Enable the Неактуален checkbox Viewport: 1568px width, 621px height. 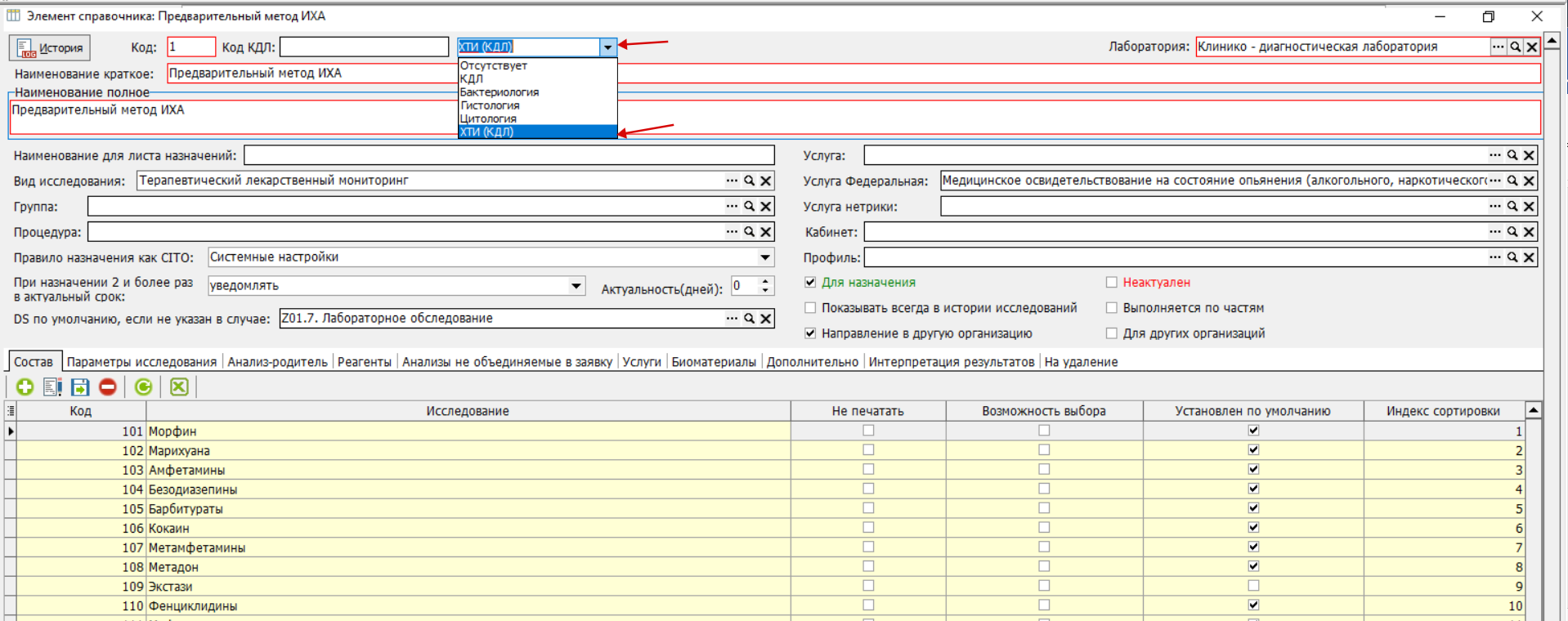pos(1112,283)
